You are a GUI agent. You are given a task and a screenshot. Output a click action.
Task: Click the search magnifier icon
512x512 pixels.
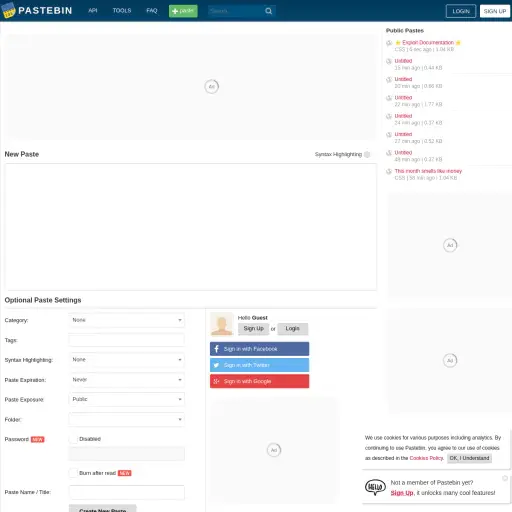(268, 11)
